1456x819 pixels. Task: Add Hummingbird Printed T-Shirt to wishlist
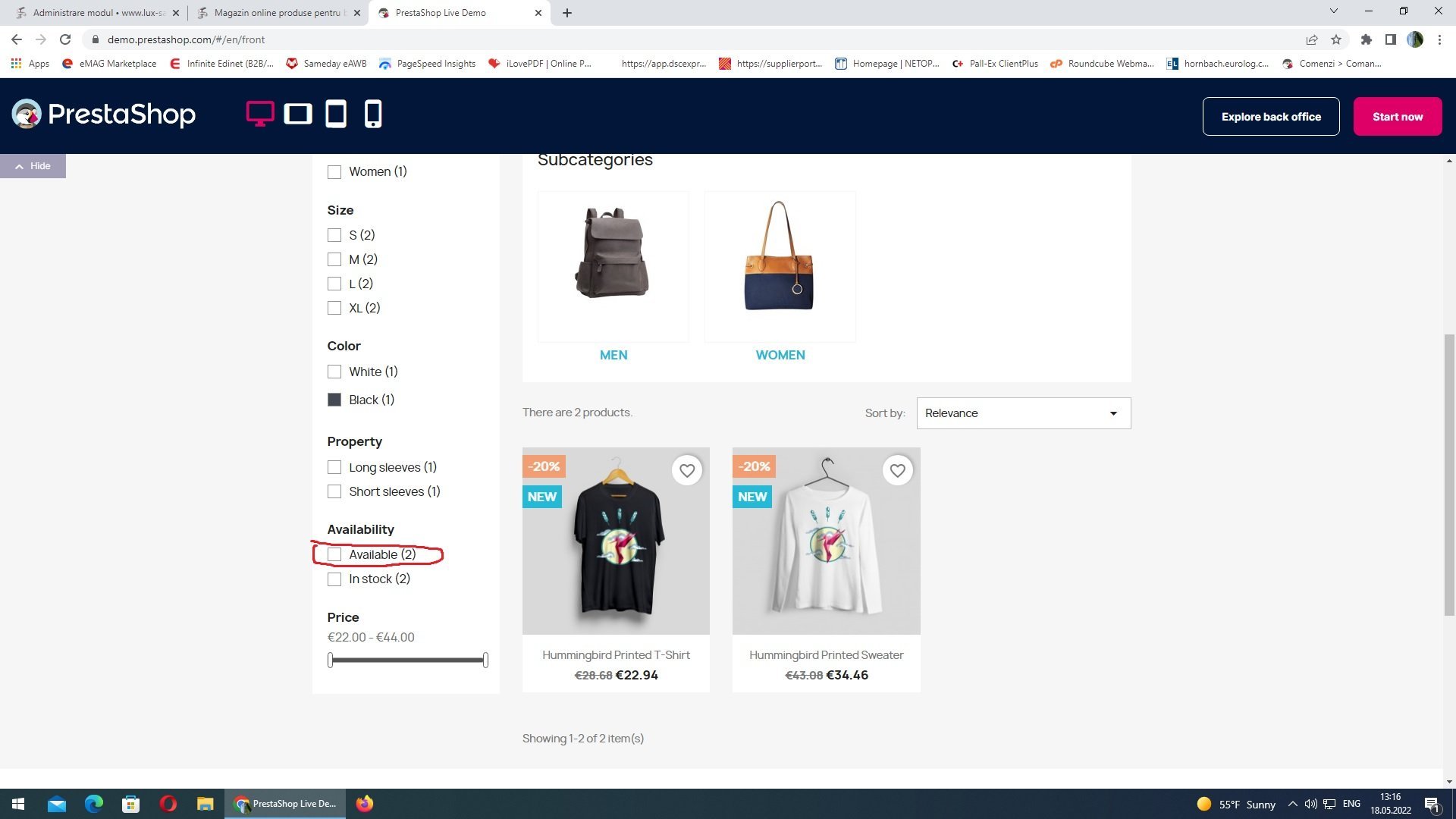pos(687,471)
